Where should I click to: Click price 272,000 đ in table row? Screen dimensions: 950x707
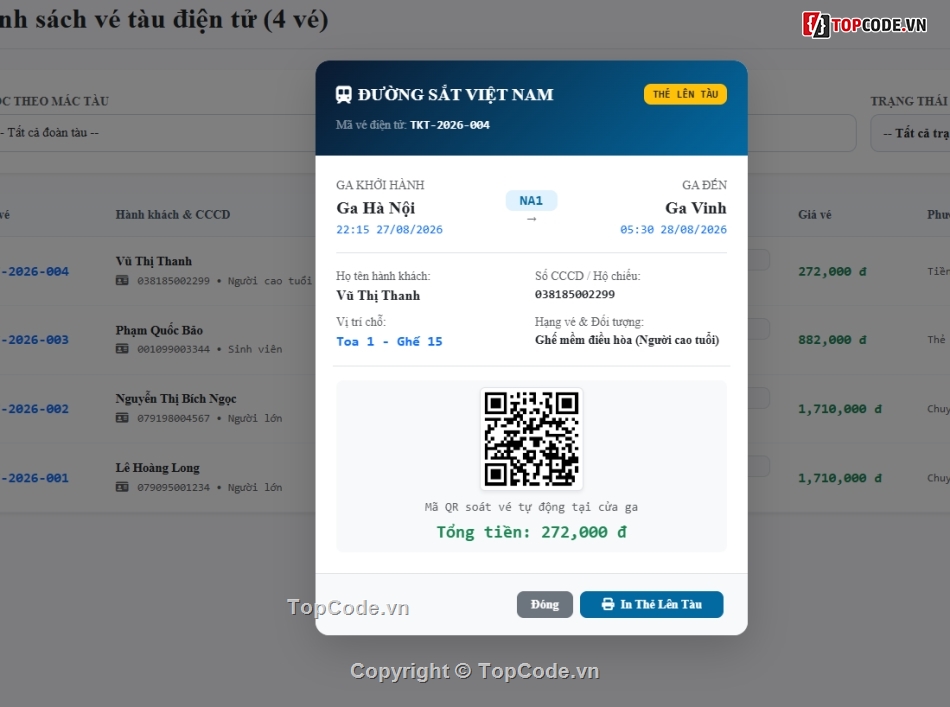click(832, 271)
